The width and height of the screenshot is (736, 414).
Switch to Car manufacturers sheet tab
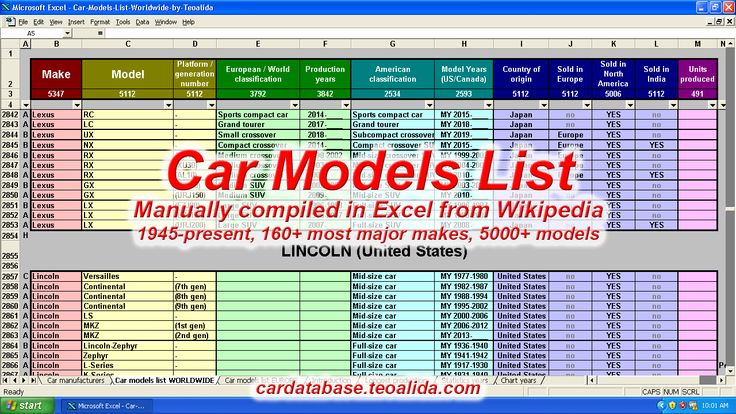[x=75, y=380]
